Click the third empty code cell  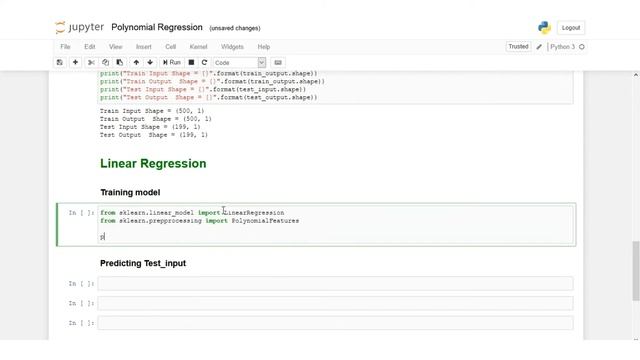tap(336, 323)
